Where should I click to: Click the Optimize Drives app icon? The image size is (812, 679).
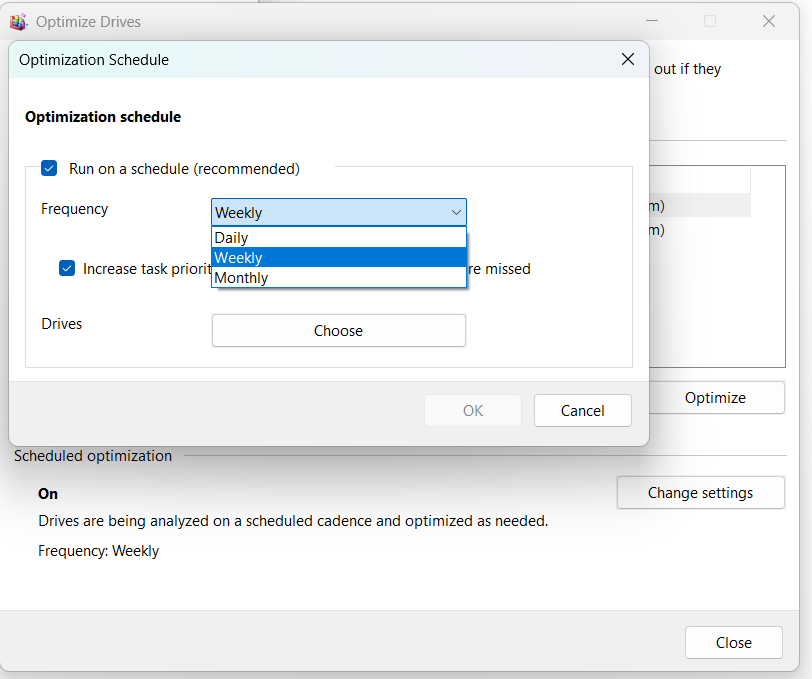point(18,21)
